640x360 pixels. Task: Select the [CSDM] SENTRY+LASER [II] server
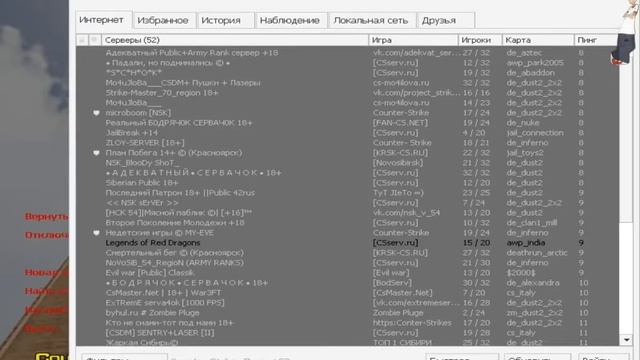pos(347,333)
